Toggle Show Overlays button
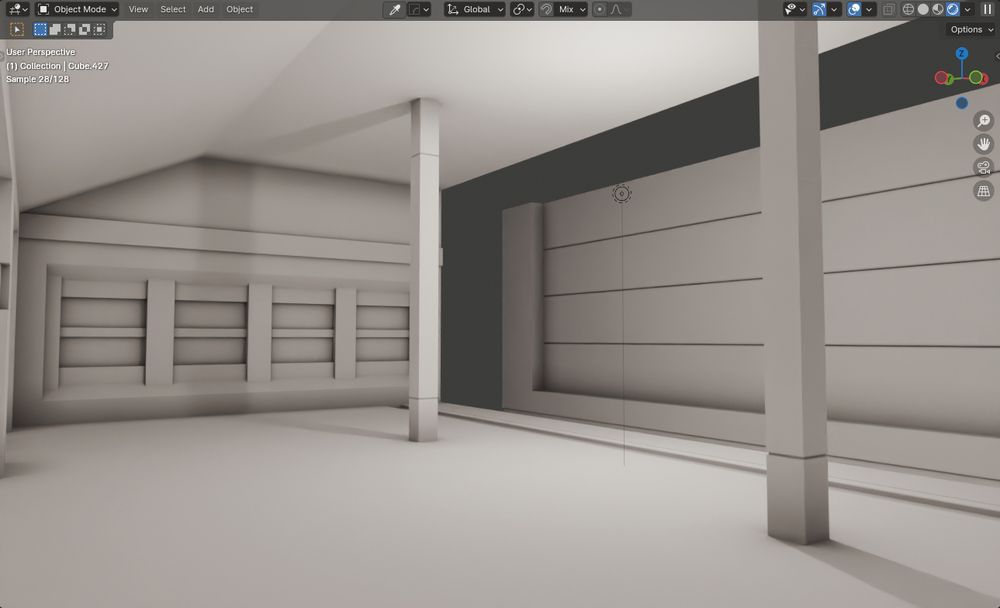Screen dimensions: 1000x608 [855, 9]
